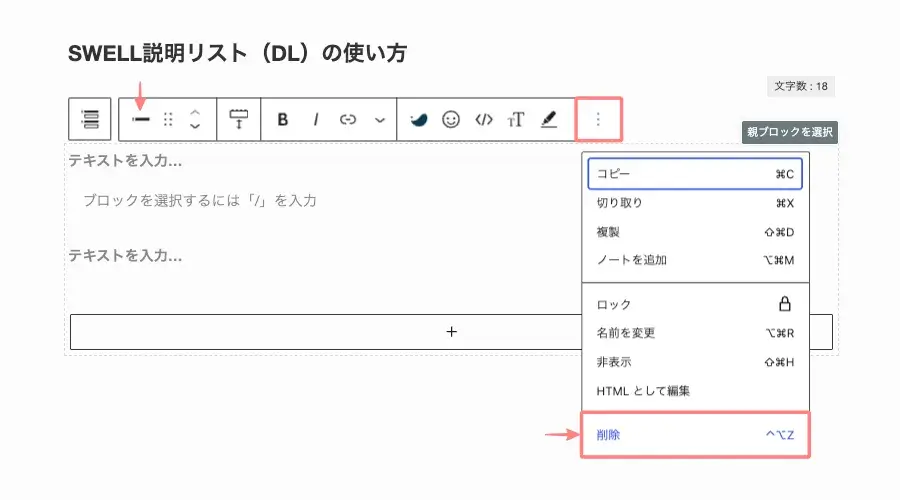Choose 非表示 from the menu
The height and width of the screenshot is (500, 900).
[695, 362]
